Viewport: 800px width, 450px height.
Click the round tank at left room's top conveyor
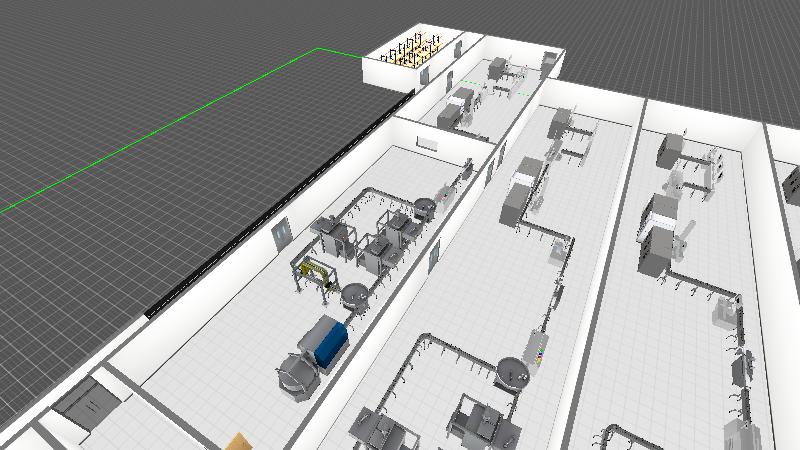(x=424, y=208)
